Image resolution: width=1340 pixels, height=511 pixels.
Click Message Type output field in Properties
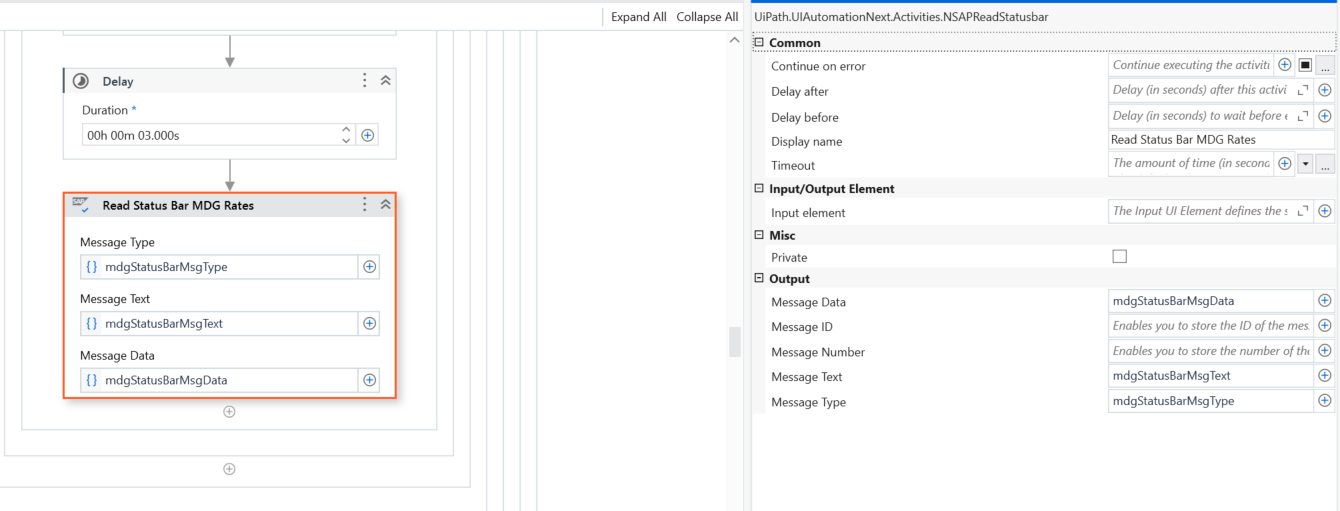click(x=1211, y=401)
